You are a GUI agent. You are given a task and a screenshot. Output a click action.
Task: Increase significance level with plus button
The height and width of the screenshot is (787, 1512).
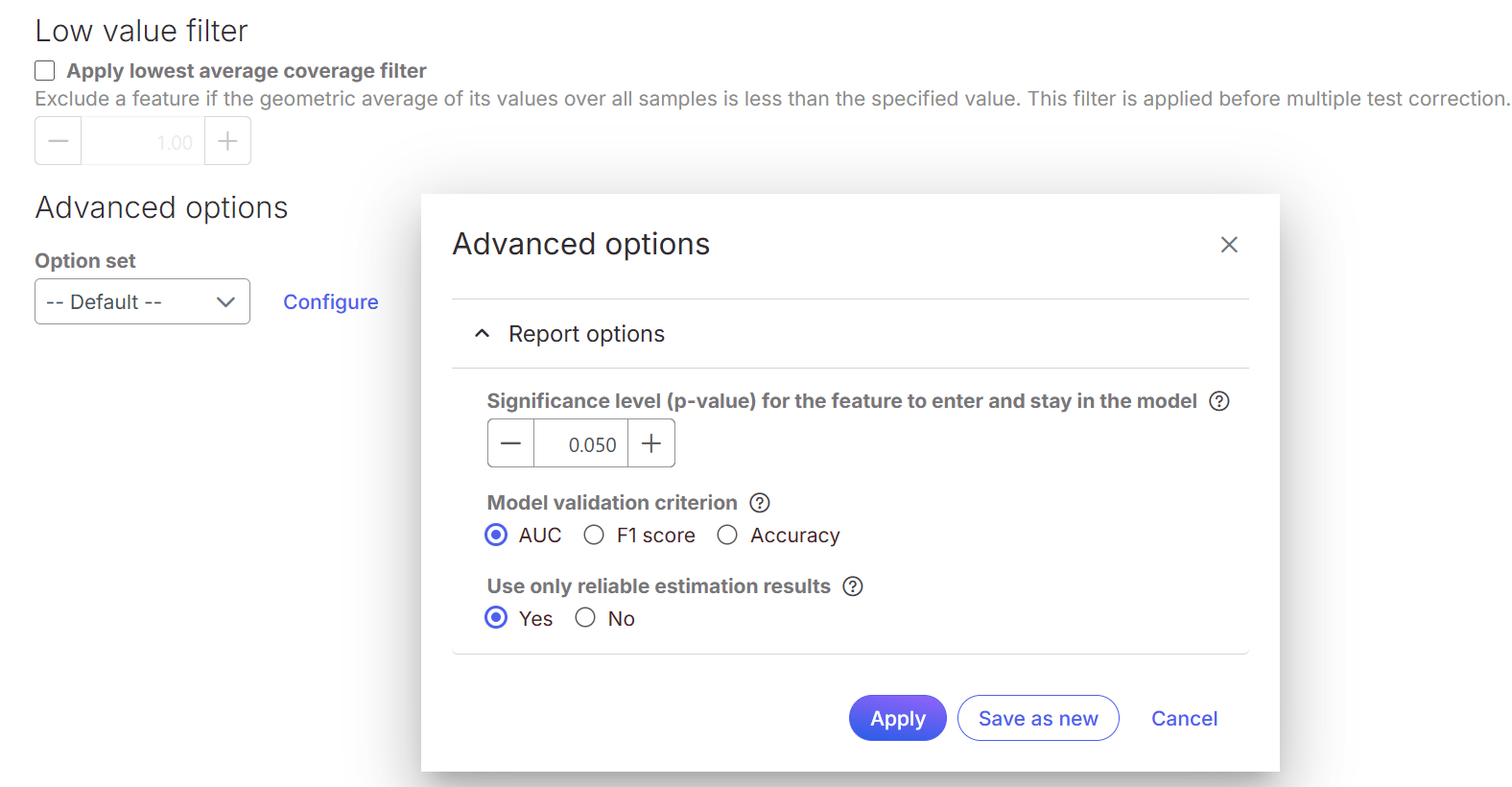651,443
